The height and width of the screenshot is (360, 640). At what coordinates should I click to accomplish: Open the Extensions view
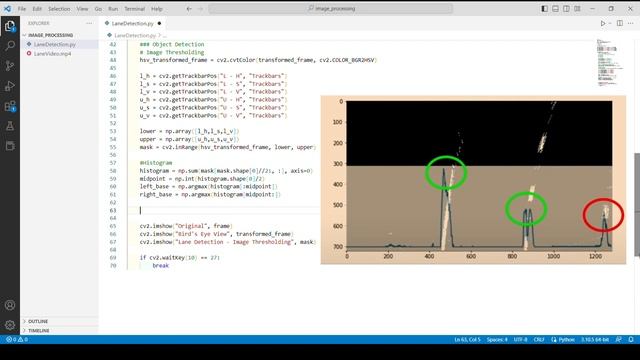point(10,106)
